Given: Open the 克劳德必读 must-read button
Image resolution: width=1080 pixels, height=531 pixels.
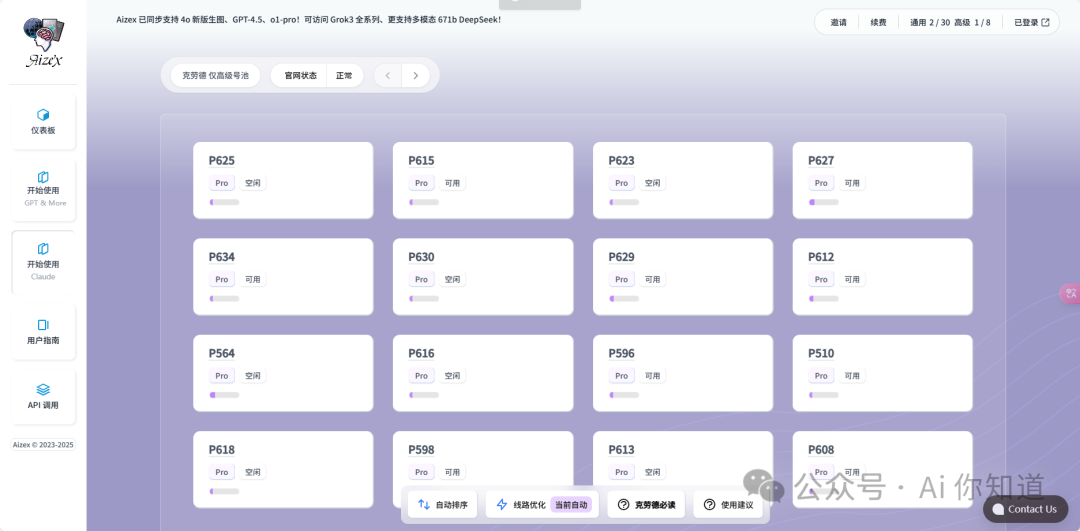Looking at the screenshot, I should [646, 505].
